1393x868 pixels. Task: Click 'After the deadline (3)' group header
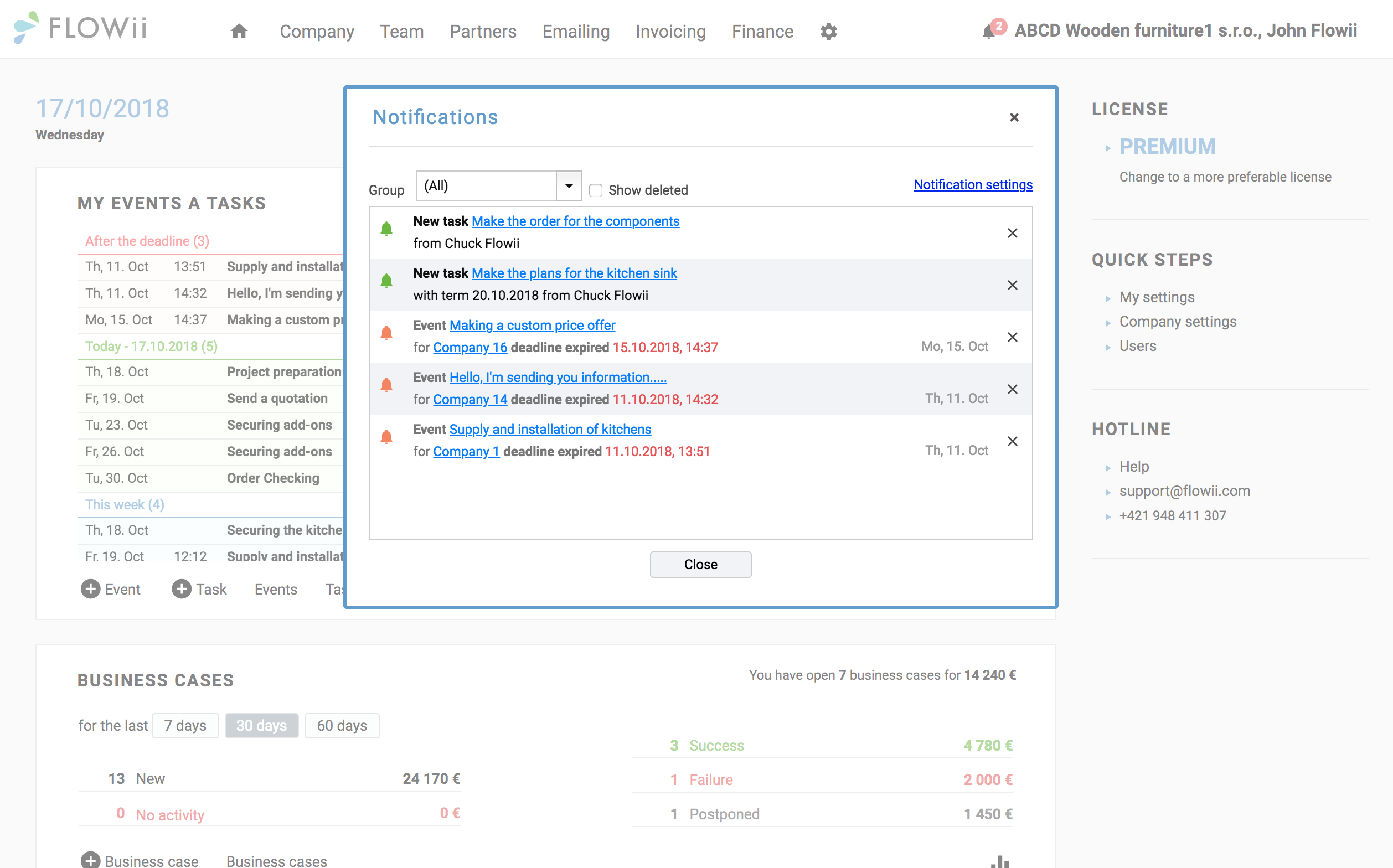pos(147,241)
